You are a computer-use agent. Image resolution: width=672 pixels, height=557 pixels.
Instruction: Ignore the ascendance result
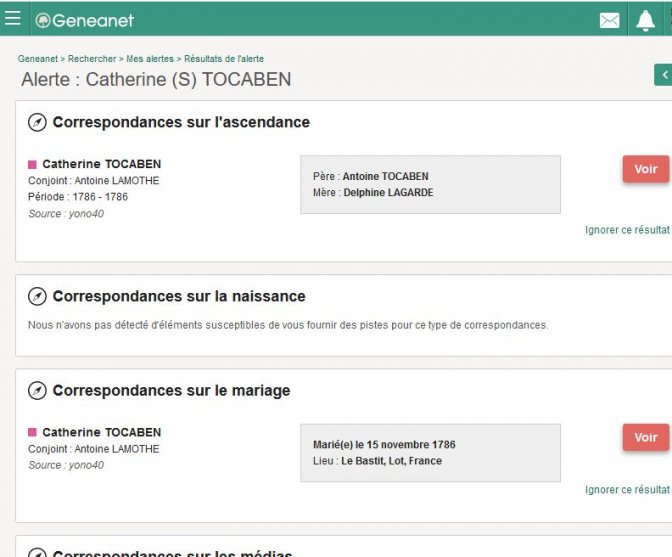click(627, 230)
